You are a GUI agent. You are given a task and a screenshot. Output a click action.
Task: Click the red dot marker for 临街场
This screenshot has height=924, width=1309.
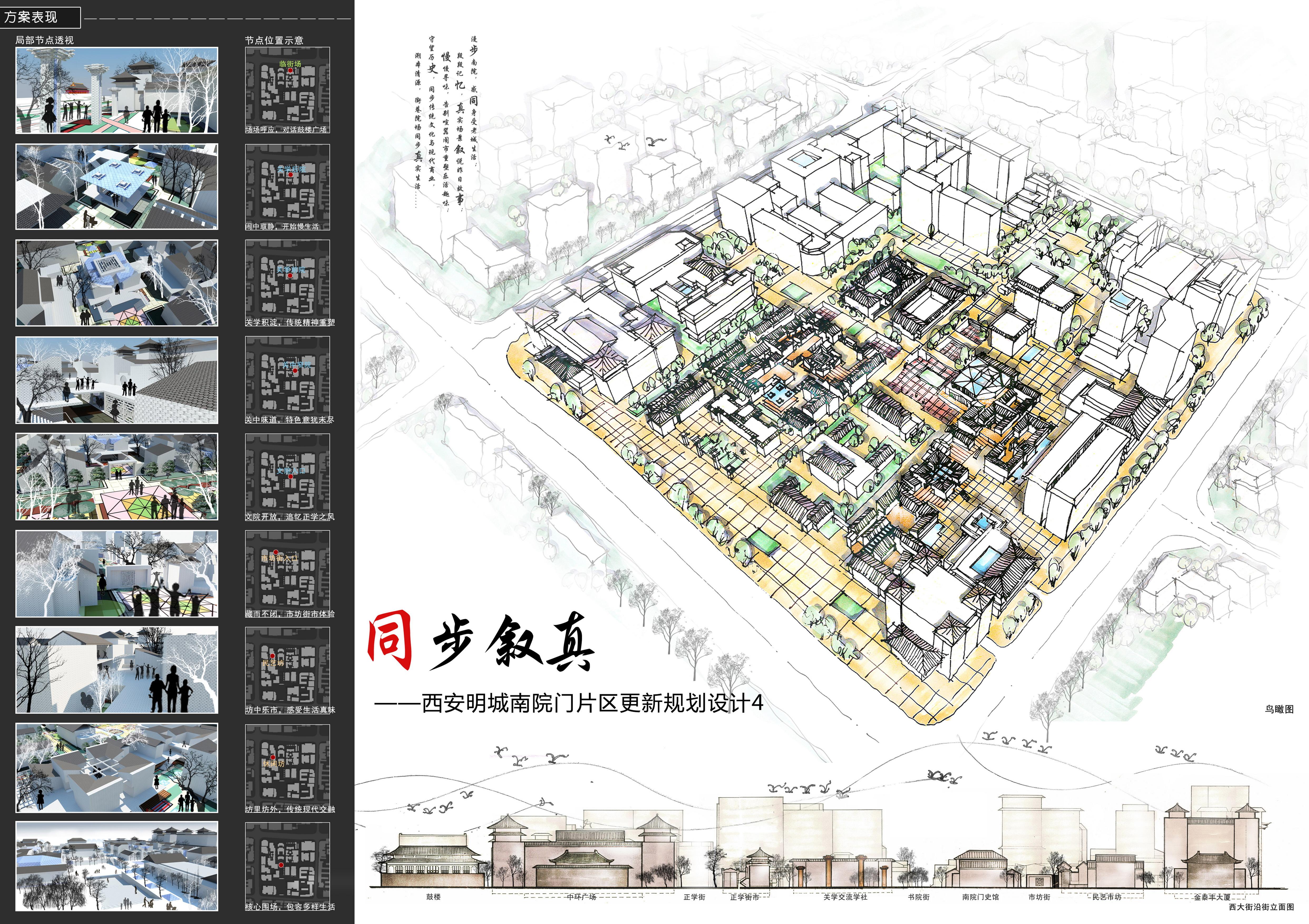pyautogui.click(x=290, y=71)
